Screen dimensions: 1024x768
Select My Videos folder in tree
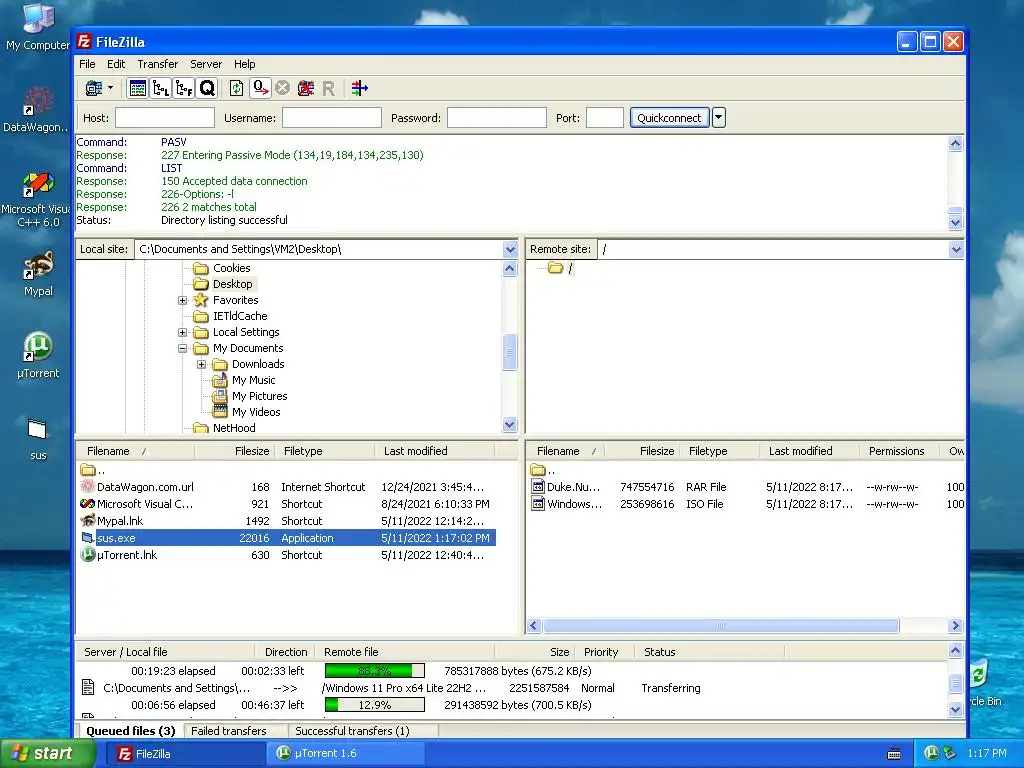coord(256,412)
